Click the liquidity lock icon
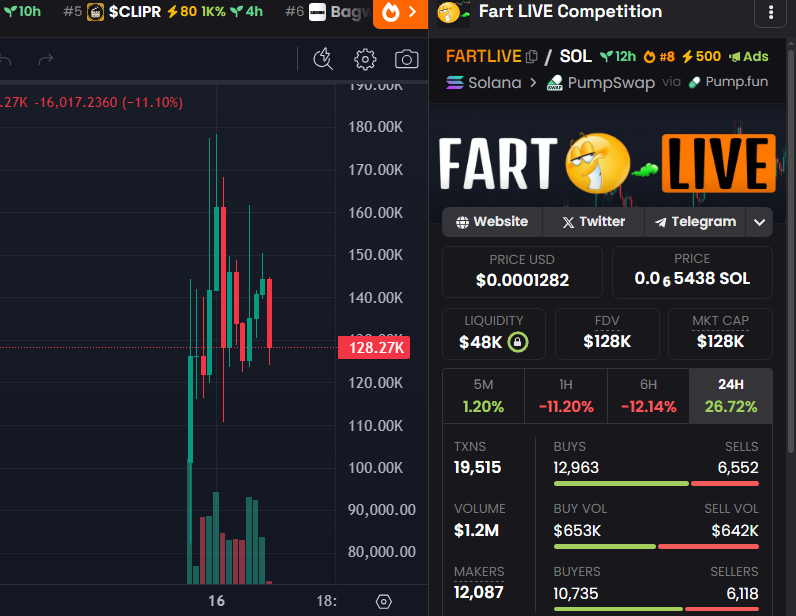796x616 pixels. click(518, 342)
